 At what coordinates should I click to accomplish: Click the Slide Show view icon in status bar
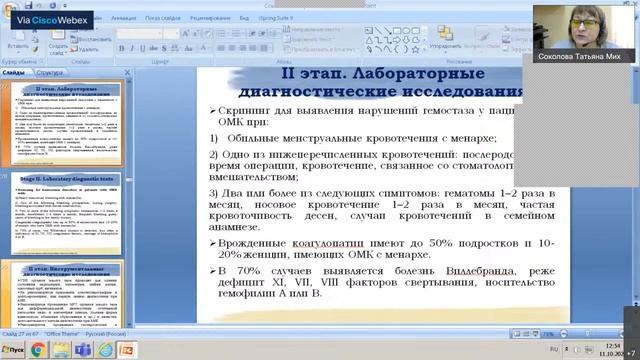click(x=536, y=334)
